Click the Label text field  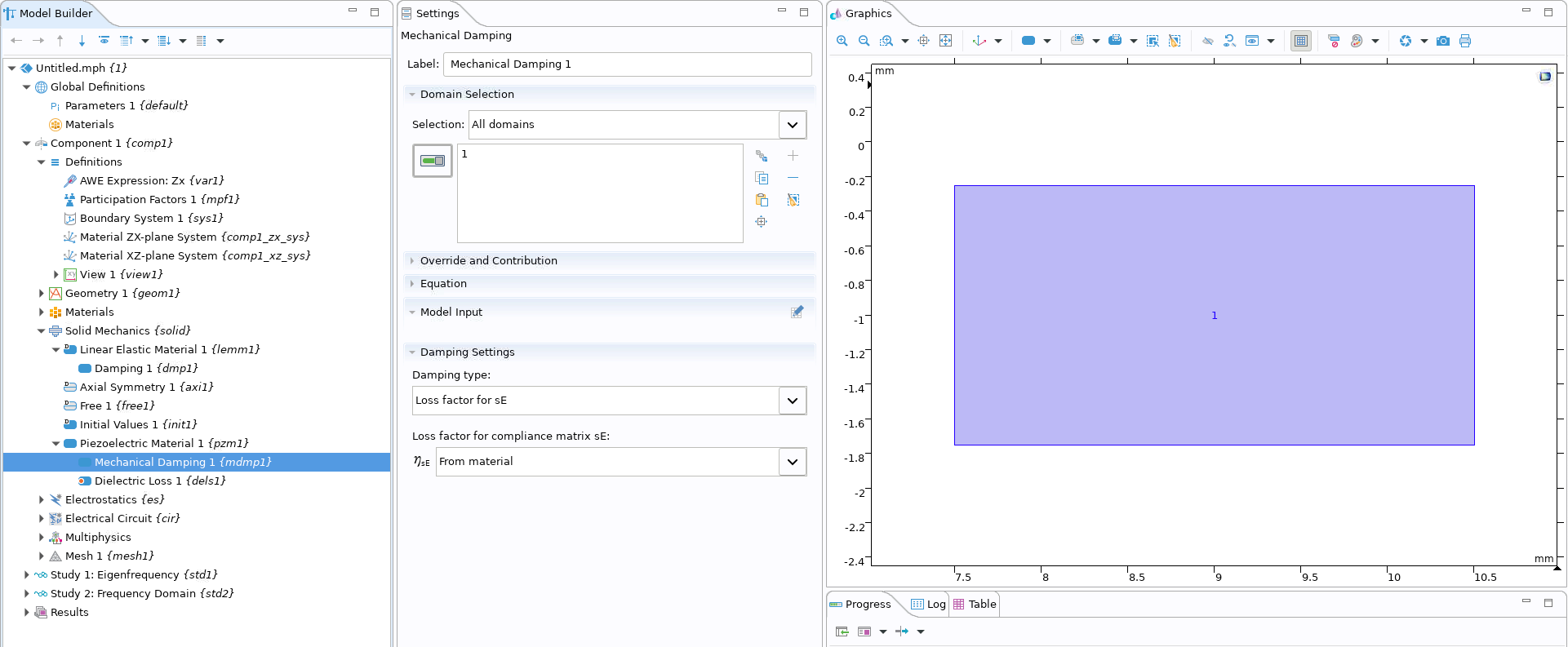(626, 64)
